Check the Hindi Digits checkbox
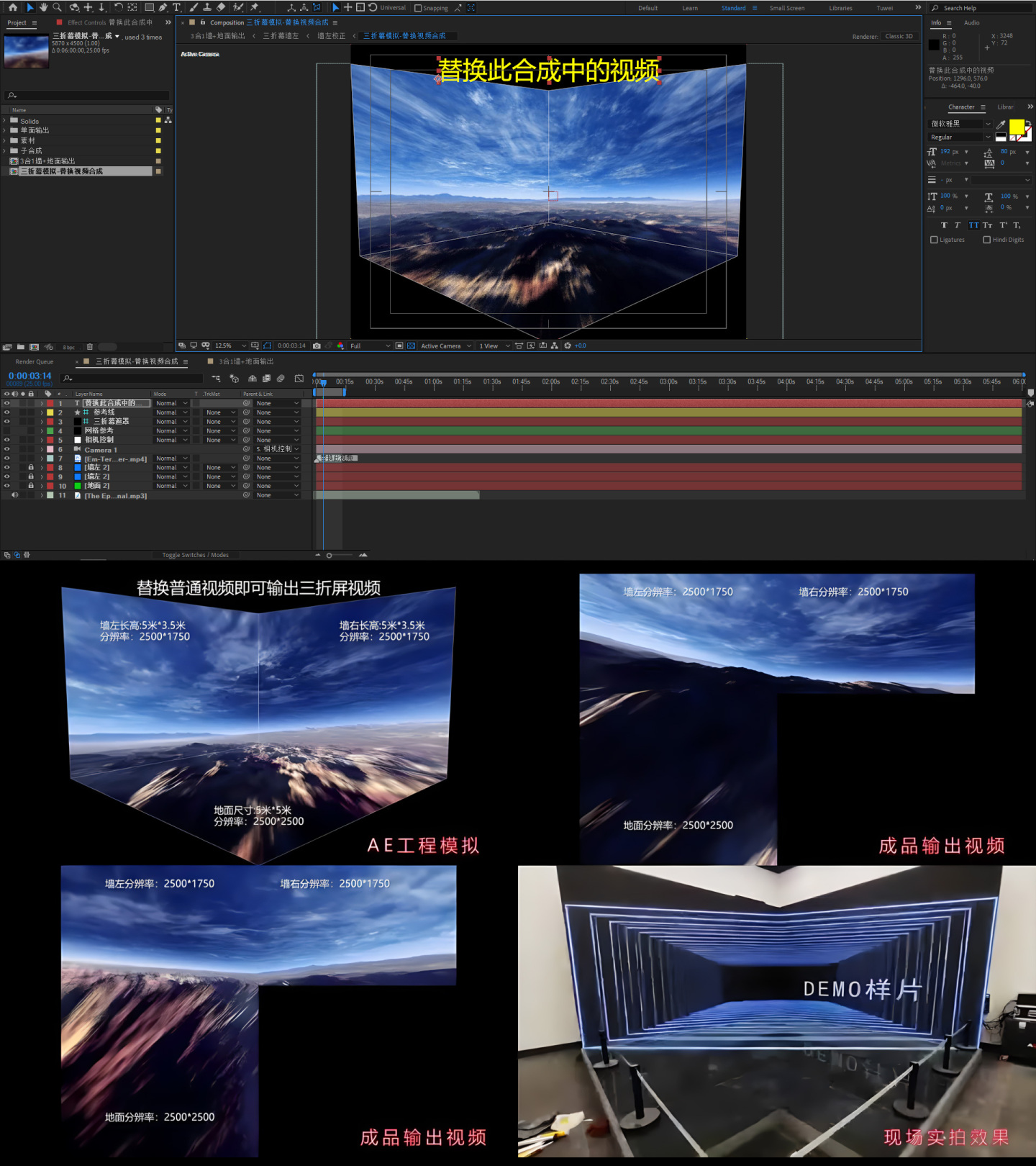The width and height of the screenshot is (1036, 1166). click(x=987, y=240)
